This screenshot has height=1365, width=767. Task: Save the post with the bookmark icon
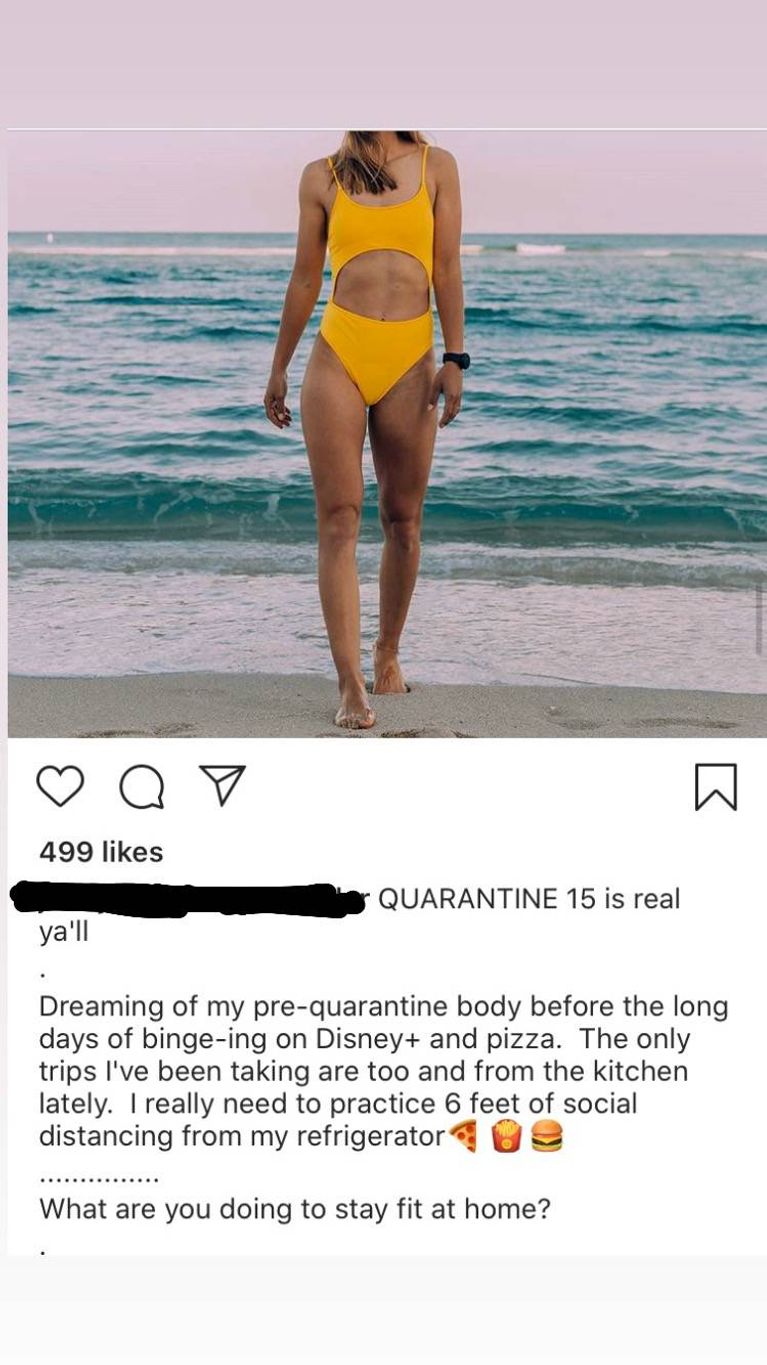coord(716,786)
